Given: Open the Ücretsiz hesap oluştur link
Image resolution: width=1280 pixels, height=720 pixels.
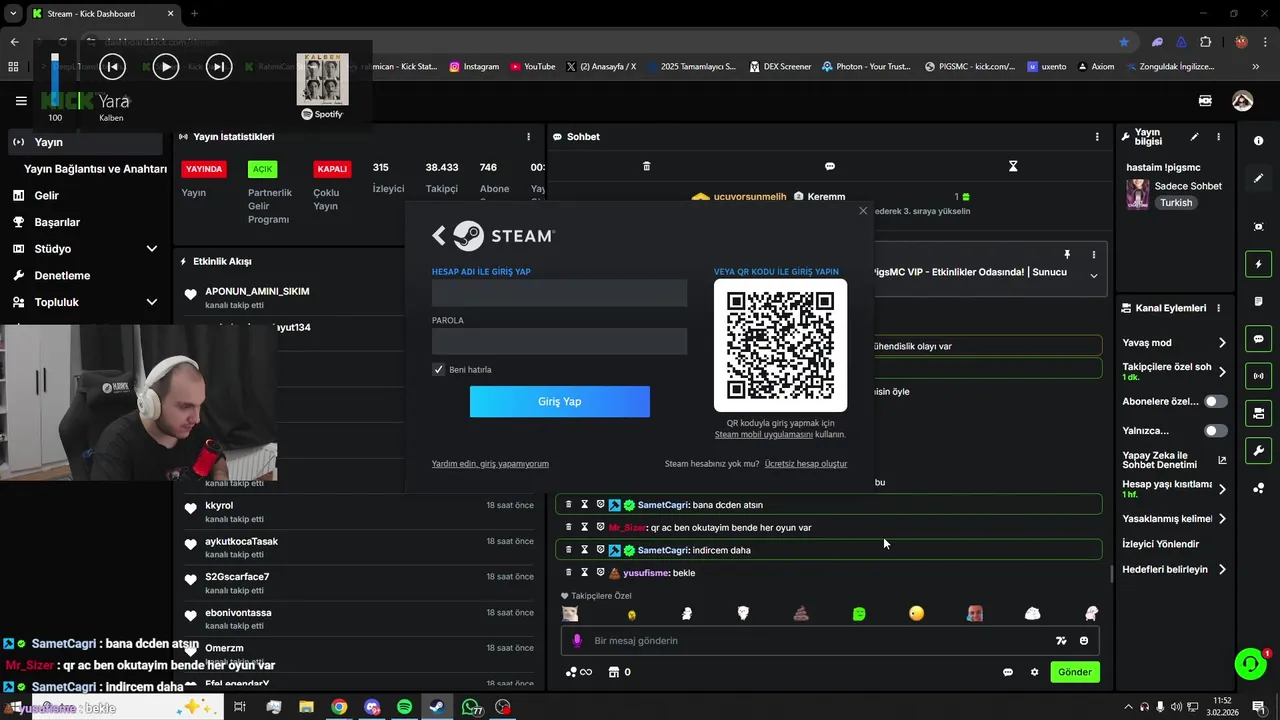Looking at the screenshot, I should [805, 464].
